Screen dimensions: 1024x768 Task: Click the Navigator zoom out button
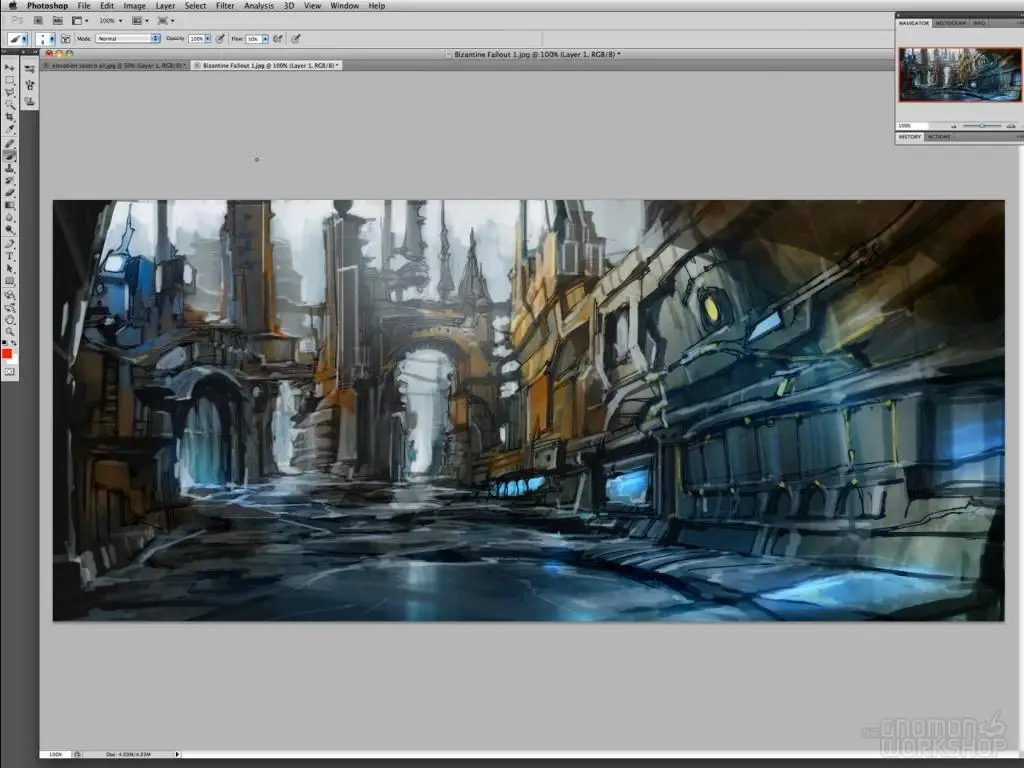954,125
